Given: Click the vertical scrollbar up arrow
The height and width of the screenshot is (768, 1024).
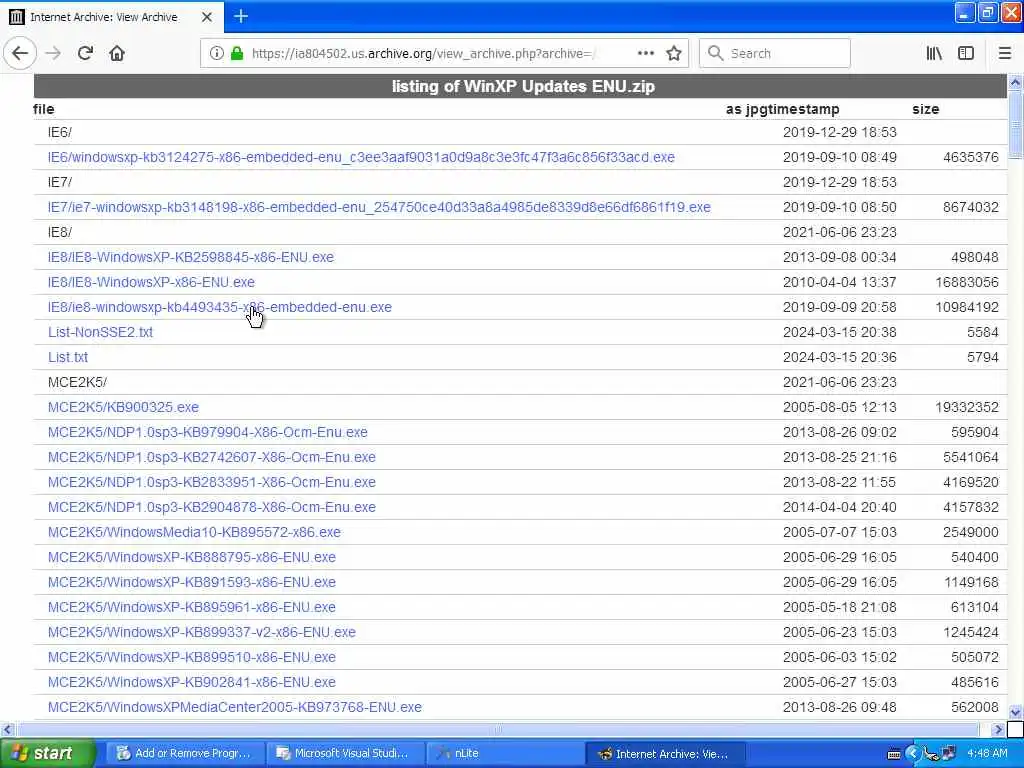Looking at the screenshot, I should click(1016, 82).
